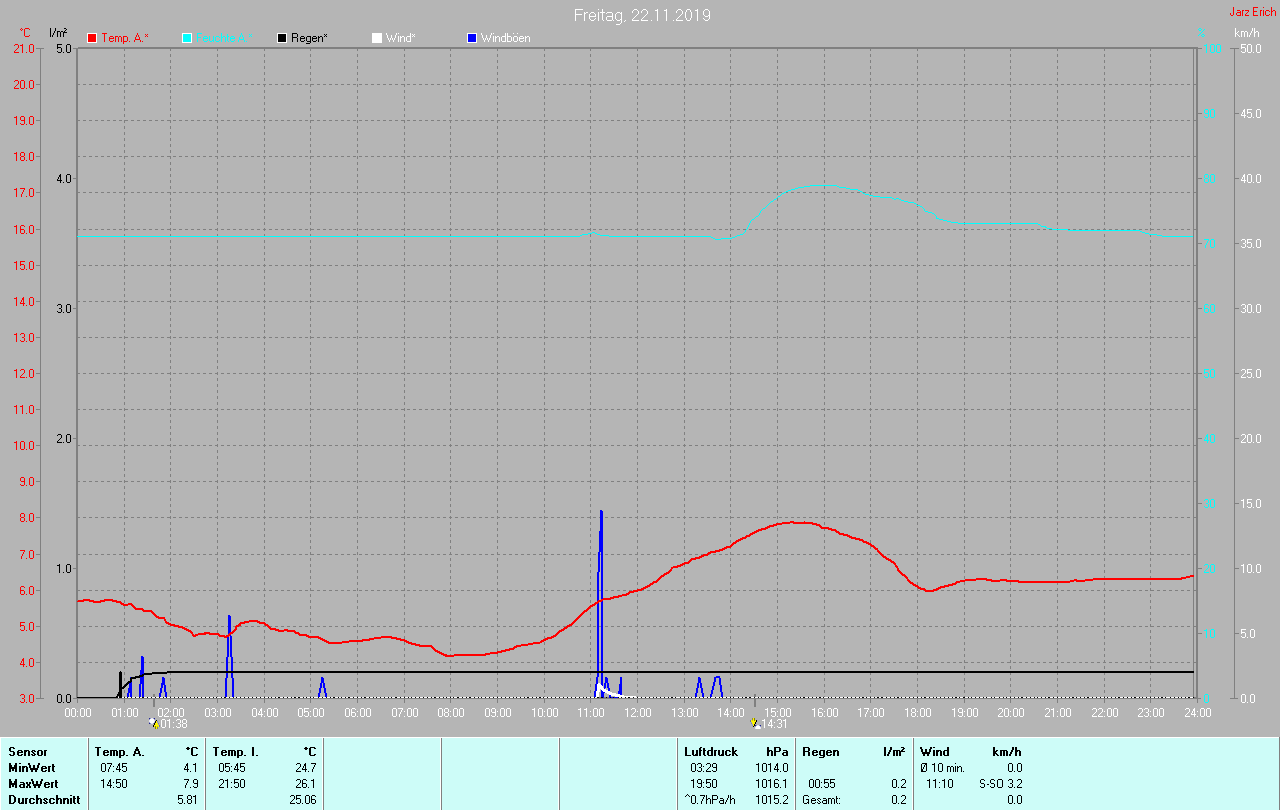Image resolution: width=1280 pixels, height=810 pixels.
Task: Click the 'Temp. I.' column header
Action: click(x=236, y=752)
